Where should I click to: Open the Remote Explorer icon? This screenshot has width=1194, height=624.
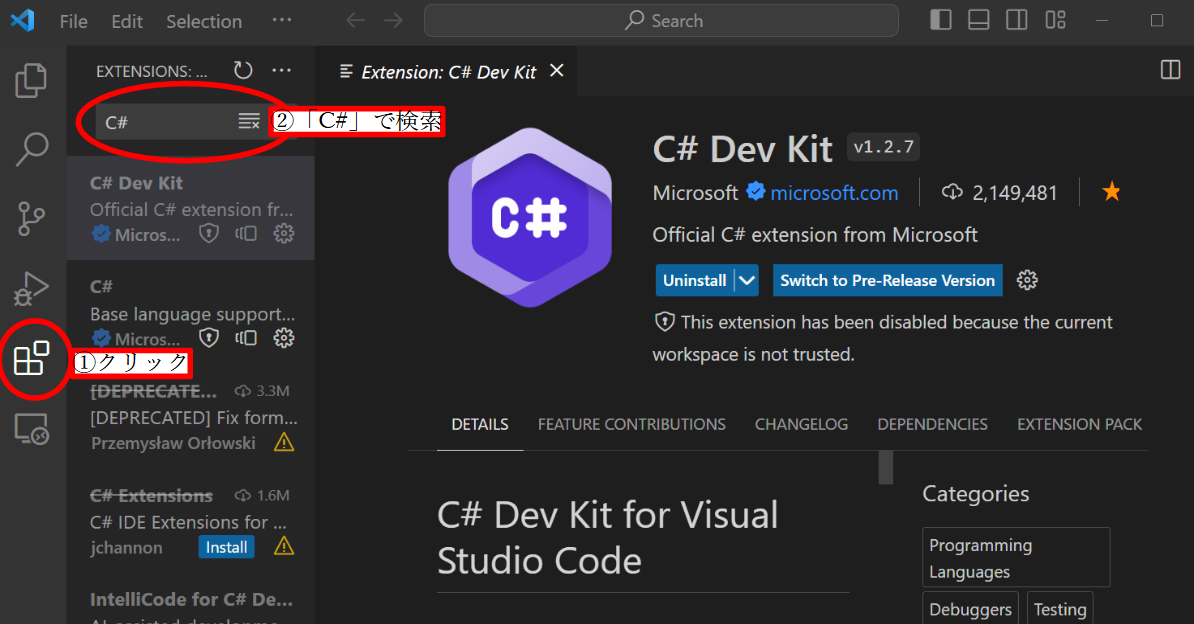[x=30, y=428]
